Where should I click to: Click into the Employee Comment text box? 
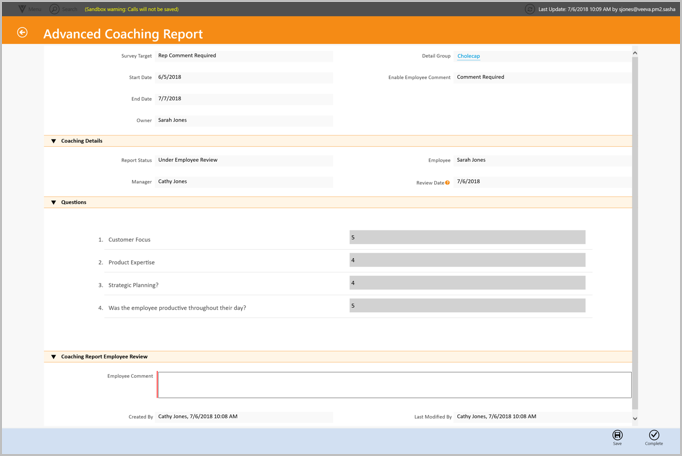(394, 384)
